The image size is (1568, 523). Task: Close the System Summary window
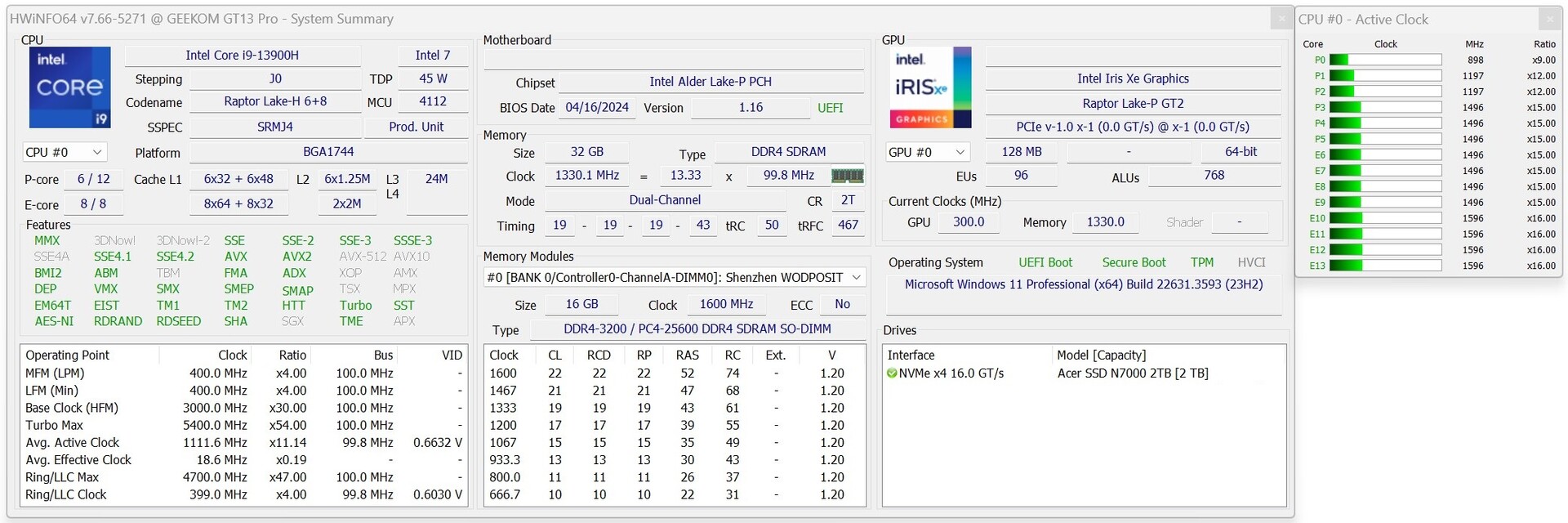1281,19
